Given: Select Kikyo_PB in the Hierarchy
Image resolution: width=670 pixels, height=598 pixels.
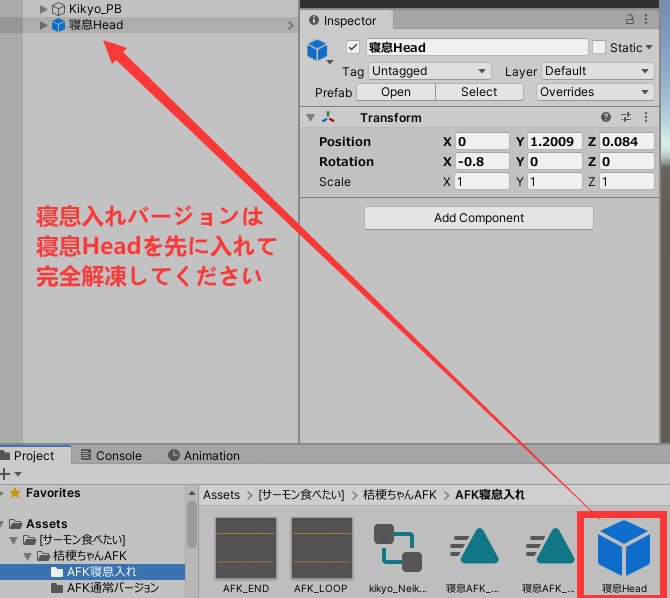Looking at the screenshot, I should click(x=95, y=9).
